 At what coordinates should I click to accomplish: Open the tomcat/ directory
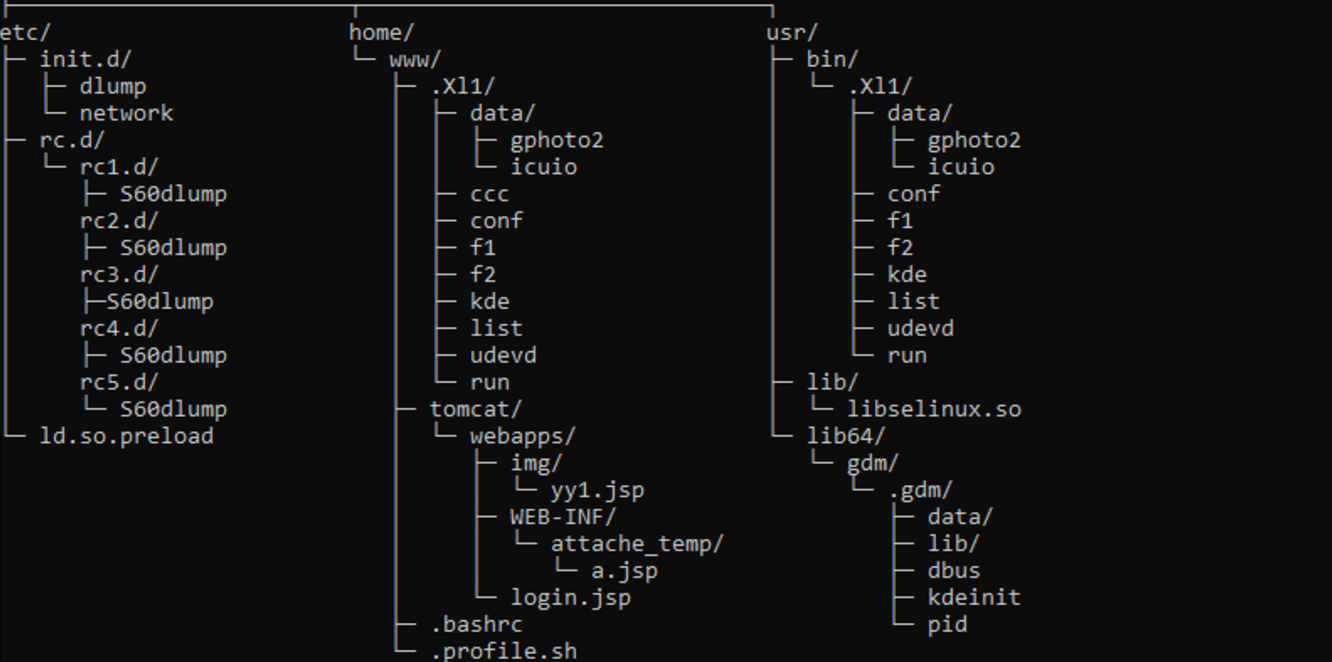[476, 409]
